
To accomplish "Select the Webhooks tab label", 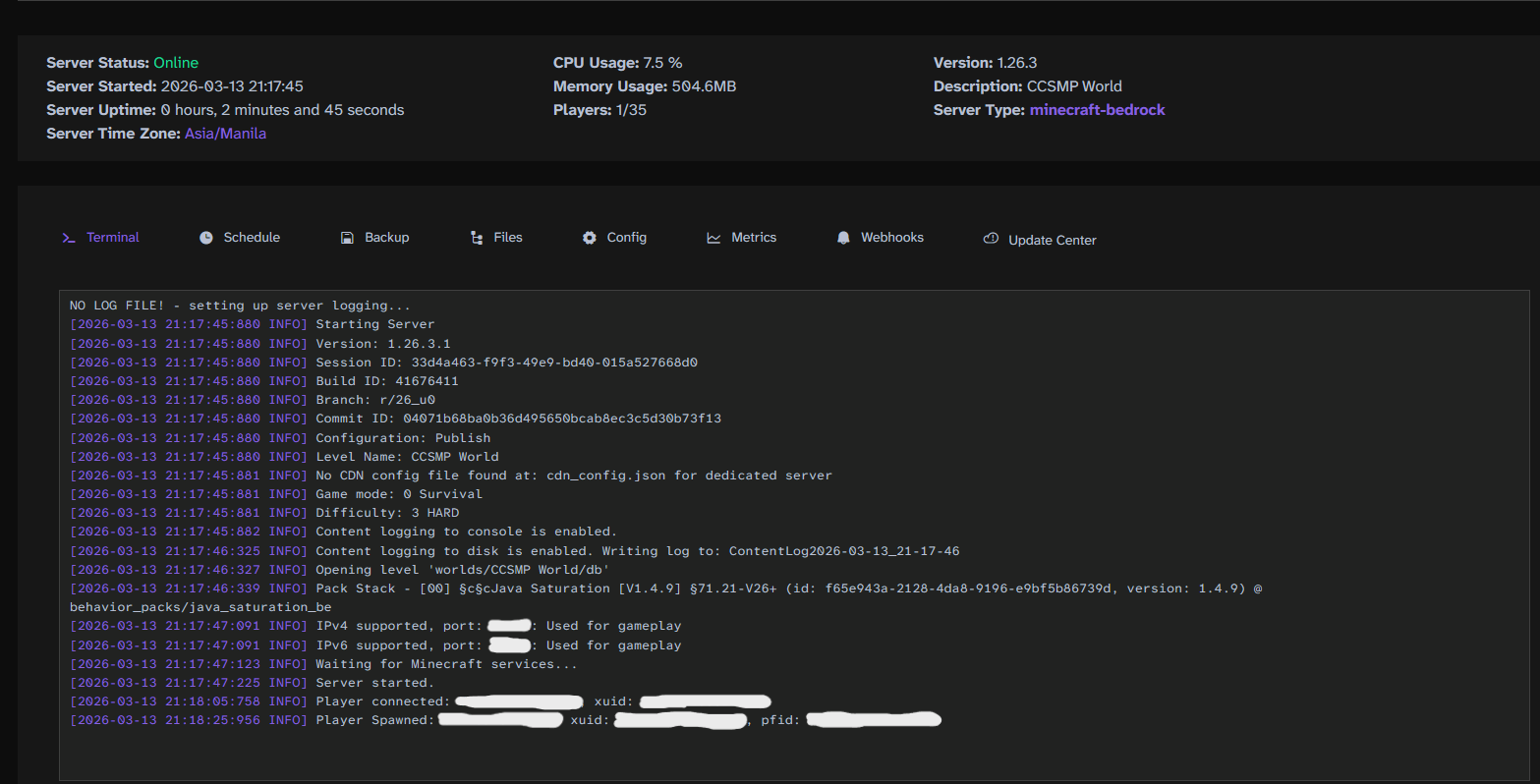I will [x=892, y=238].
